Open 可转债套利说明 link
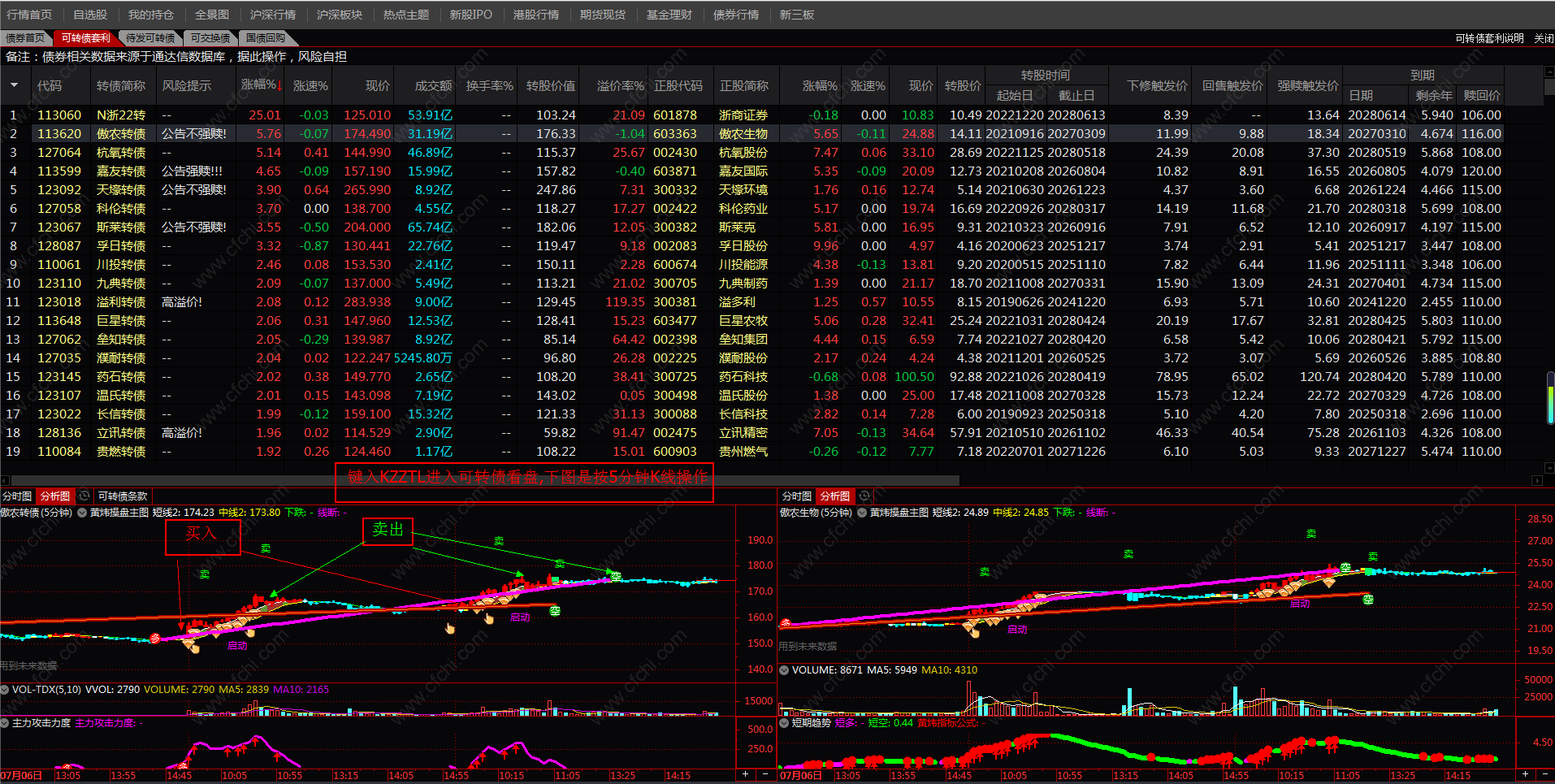This screenshot has height=784, width=1555. point(1488,38)
